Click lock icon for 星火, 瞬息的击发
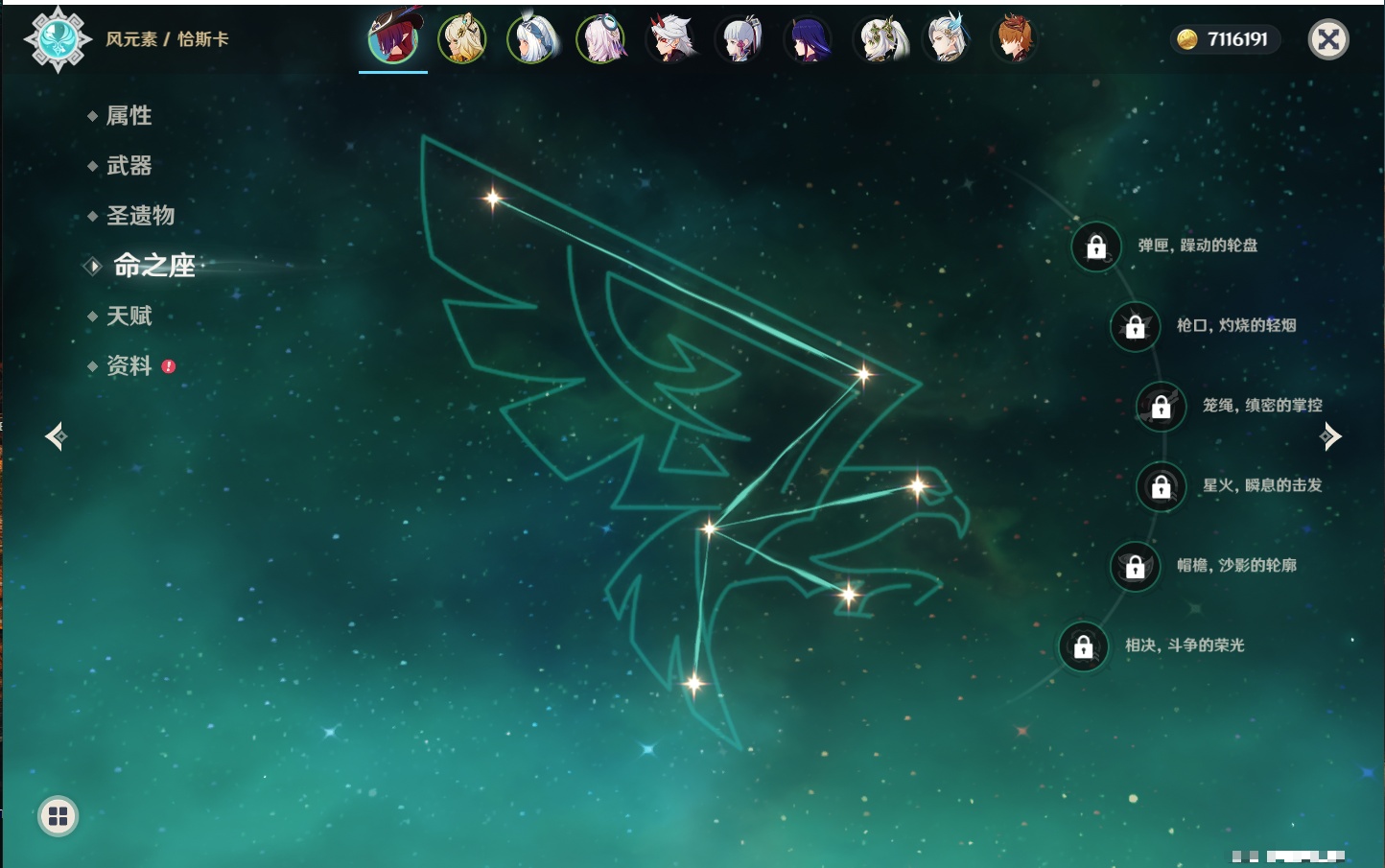 (1162, 486)
